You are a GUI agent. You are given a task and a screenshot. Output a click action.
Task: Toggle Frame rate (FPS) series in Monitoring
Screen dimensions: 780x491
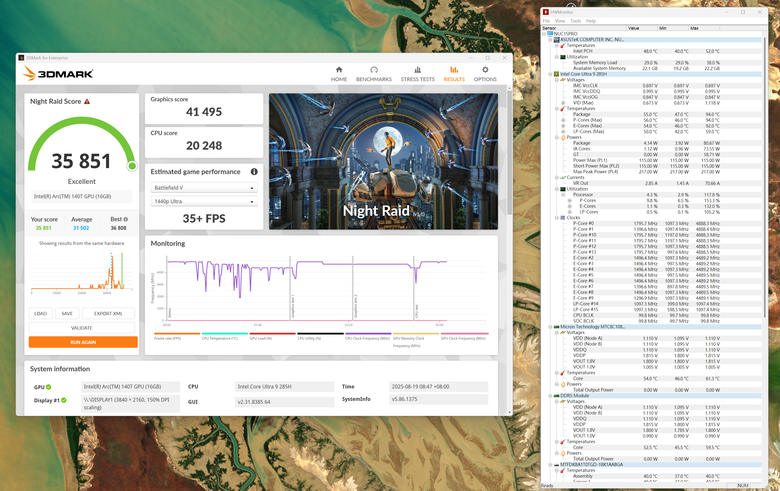pyautogui.click(x=177, y=336)
